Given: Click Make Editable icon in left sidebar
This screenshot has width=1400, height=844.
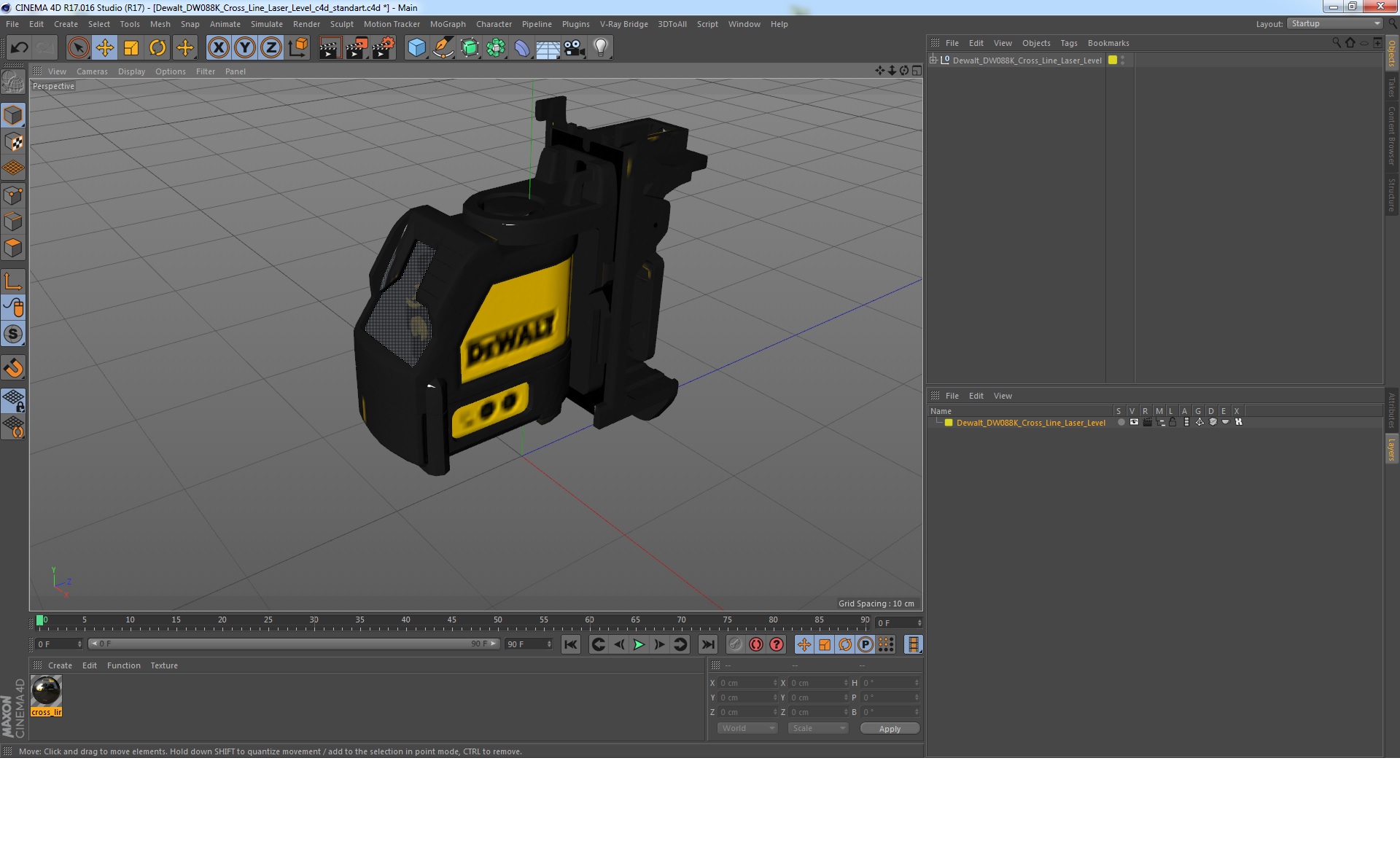Looking at the screenshot, I should coord(13,82).
